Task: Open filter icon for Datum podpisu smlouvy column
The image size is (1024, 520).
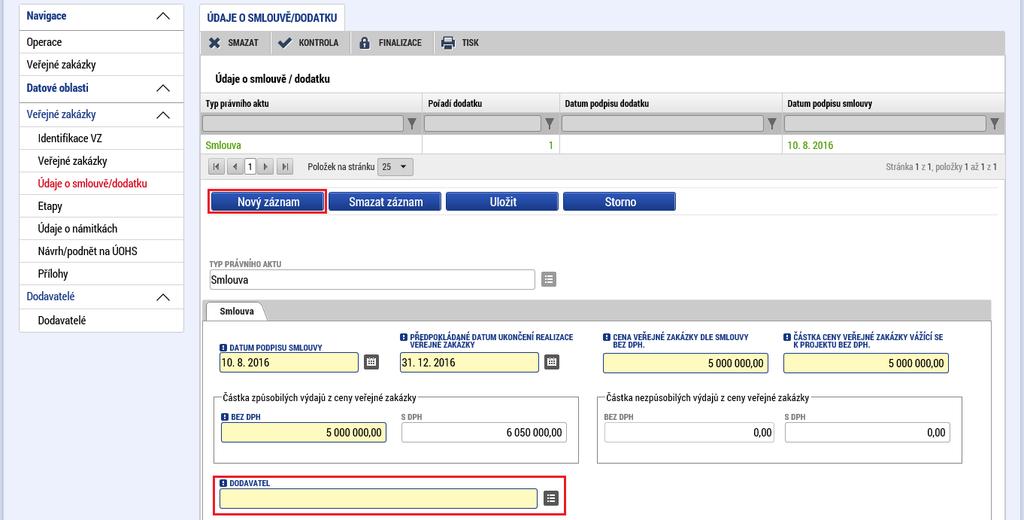Action: coord(995,123)
